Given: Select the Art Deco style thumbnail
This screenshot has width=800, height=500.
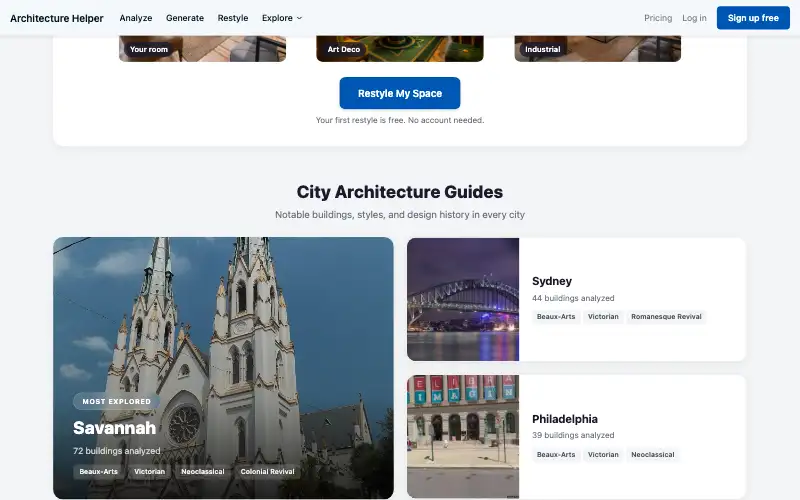Looking at the screenshot, I should [399, 48].
